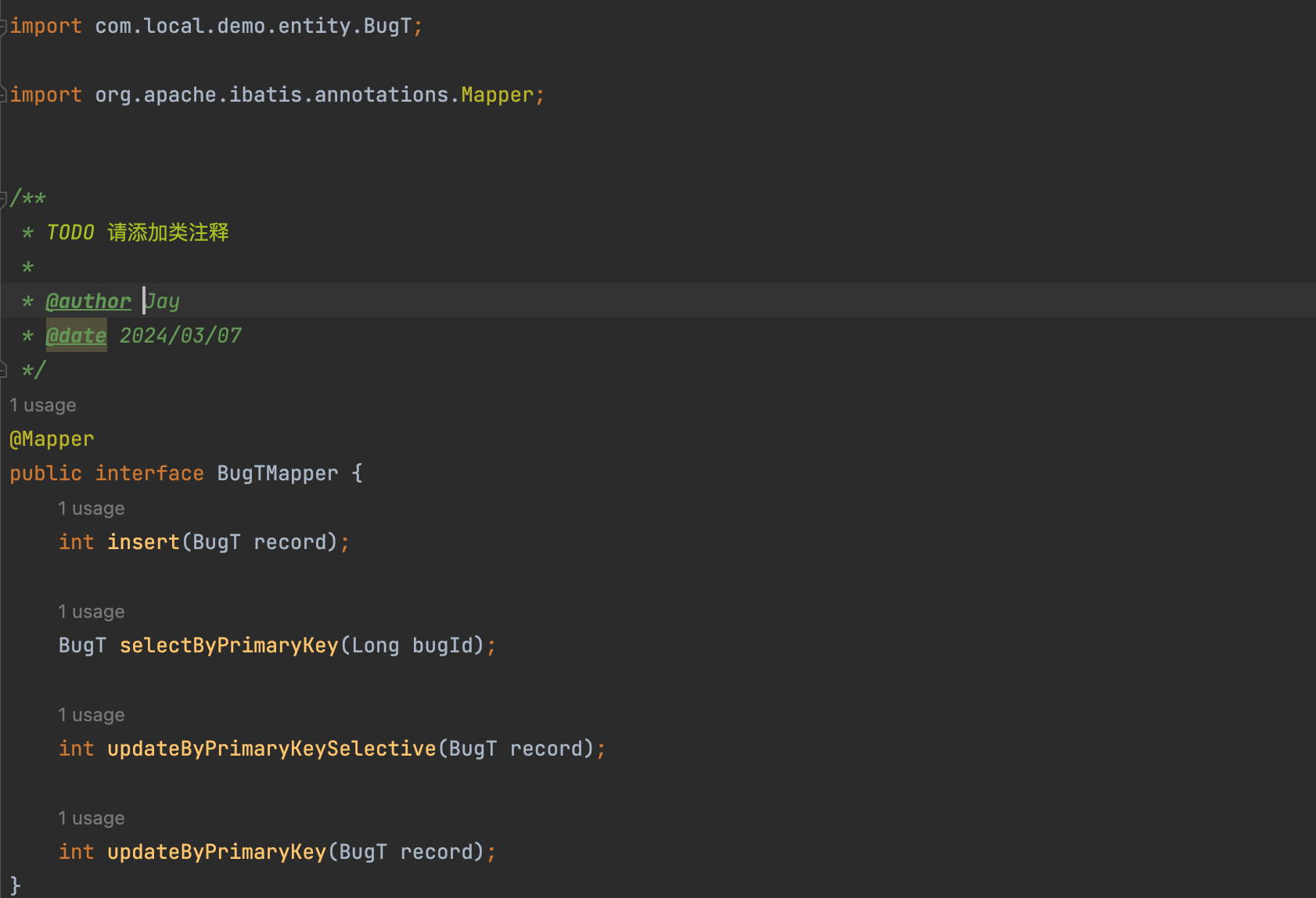Image resolution: width=1316 pixels, height=898 pixels.
Task: Show usages hint above updateByPrimaryKeySelective
Action: pos(92,715)
